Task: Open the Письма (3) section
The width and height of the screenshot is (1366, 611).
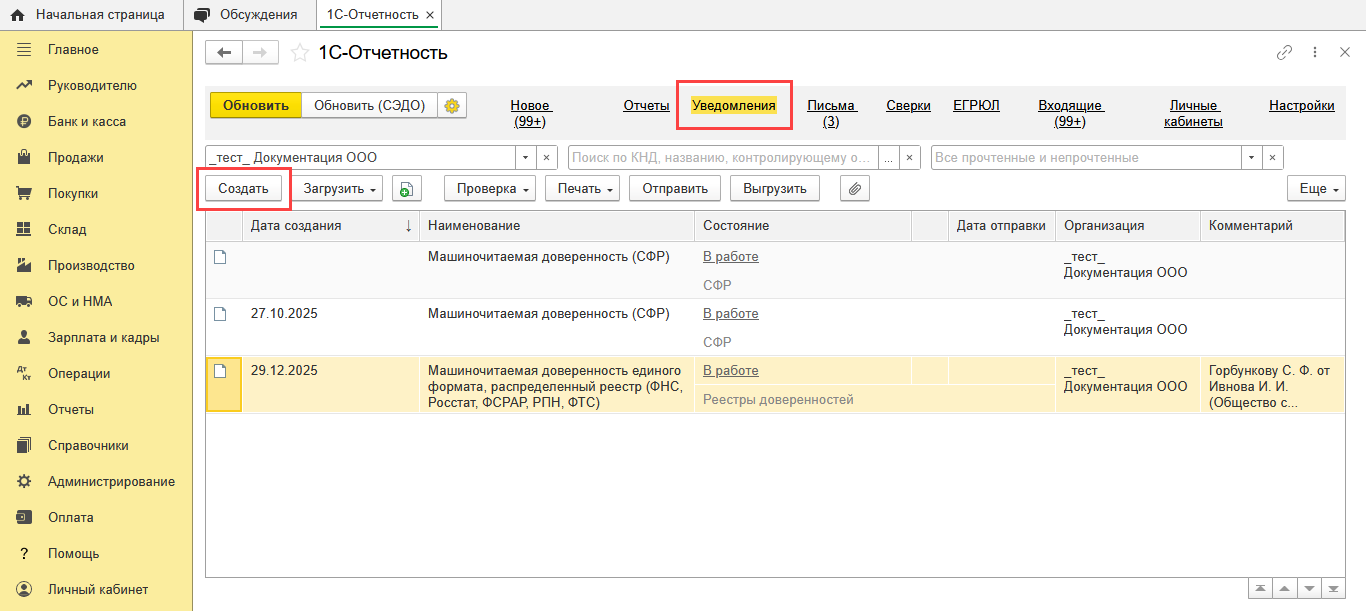Action: (831, 113)
